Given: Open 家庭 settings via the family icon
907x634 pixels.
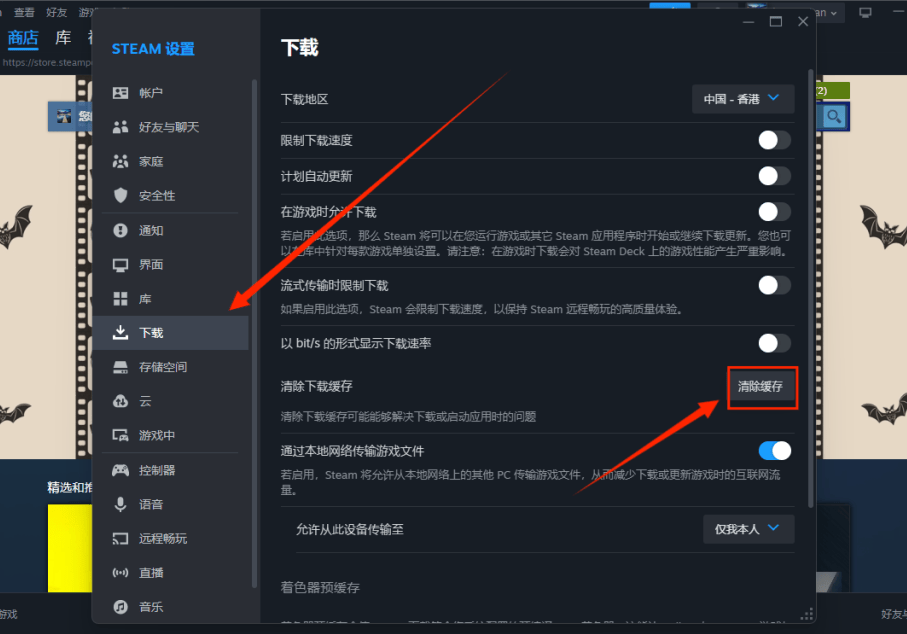Looking at the screenshot, I should click(x=120, y=161).
